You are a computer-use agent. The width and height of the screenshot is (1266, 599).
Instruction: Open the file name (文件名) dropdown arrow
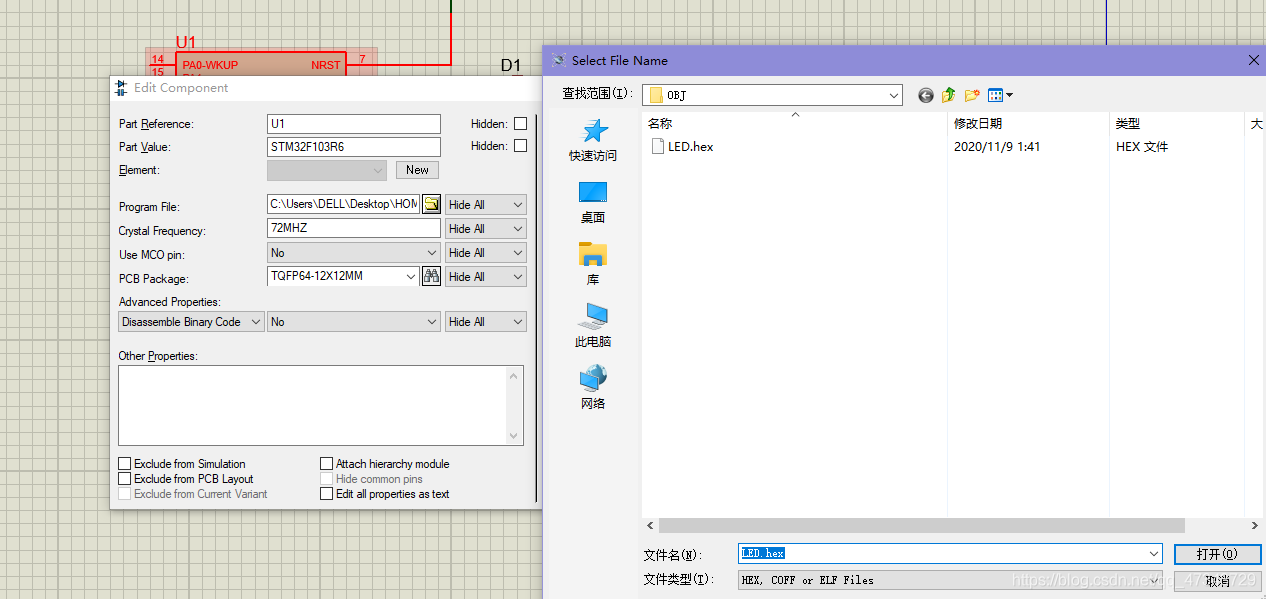point(1155,554)
